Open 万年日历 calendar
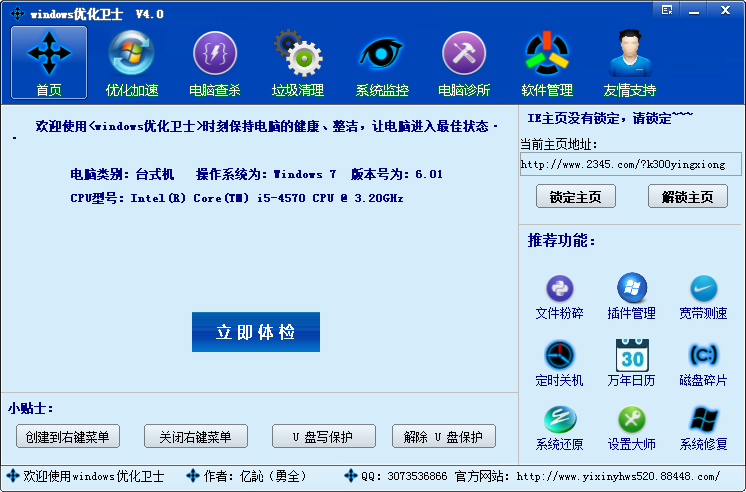Image resolution: width=746 pixels, height=492 pixels. point(631,364)
